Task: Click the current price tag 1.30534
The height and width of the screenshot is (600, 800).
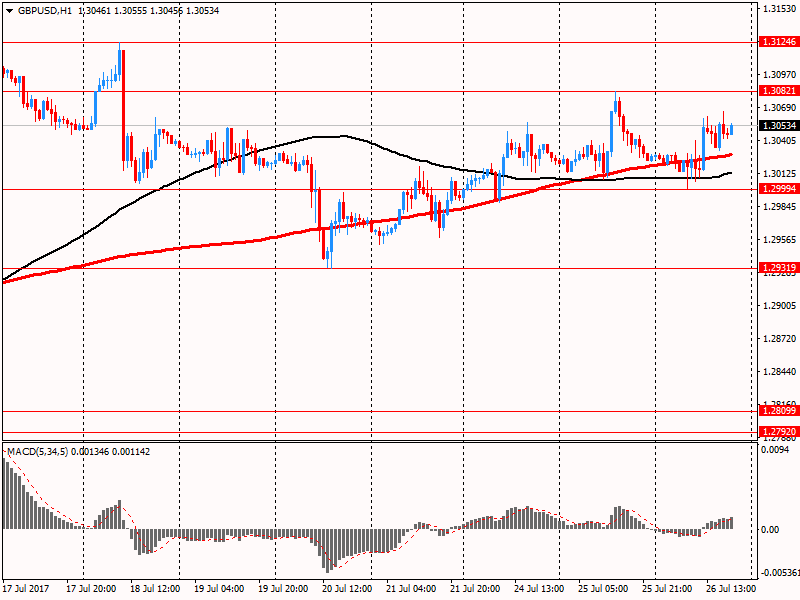Action: click(779, 126)
